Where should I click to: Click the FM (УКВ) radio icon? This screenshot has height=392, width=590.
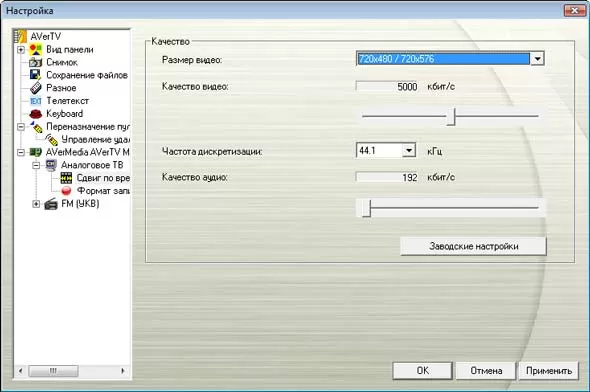(51, 204)
